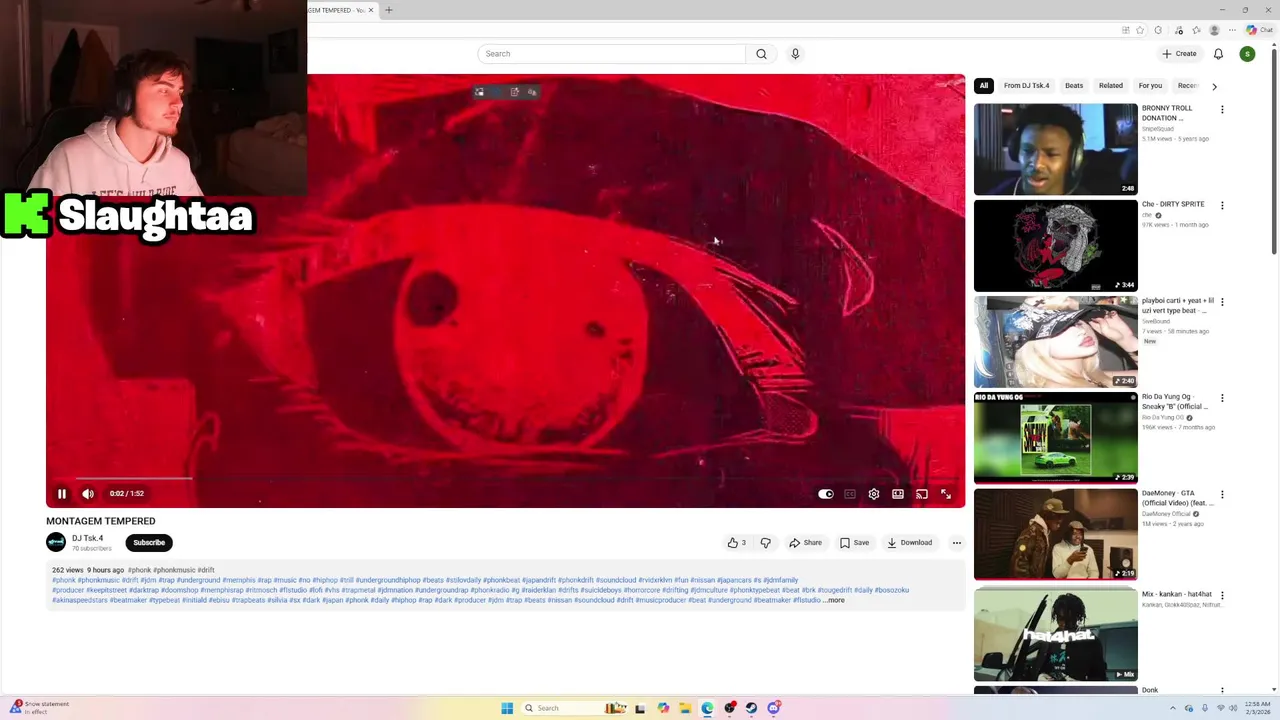Viewport: 1280px width, 720px height.
Task: Open playboi carti + yeat type beat thumbnail
Action: 1056,341
